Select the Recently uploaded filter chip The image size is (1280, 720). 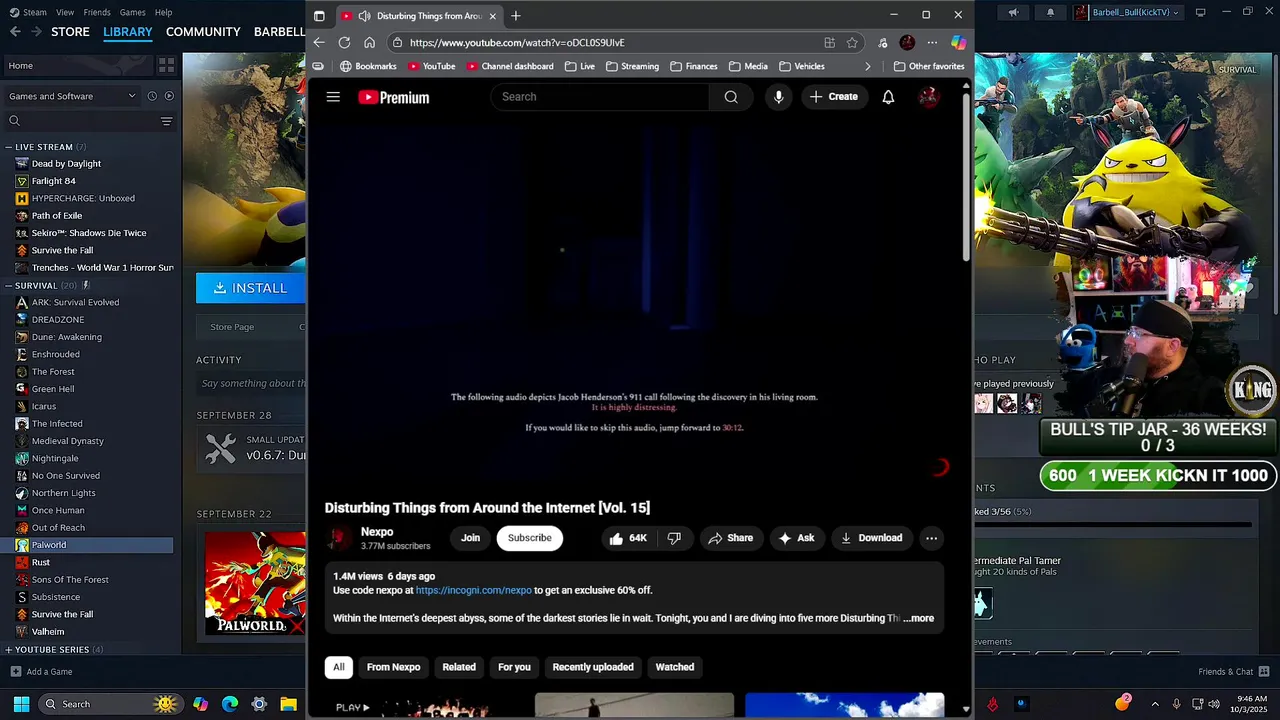pos(593,667)
